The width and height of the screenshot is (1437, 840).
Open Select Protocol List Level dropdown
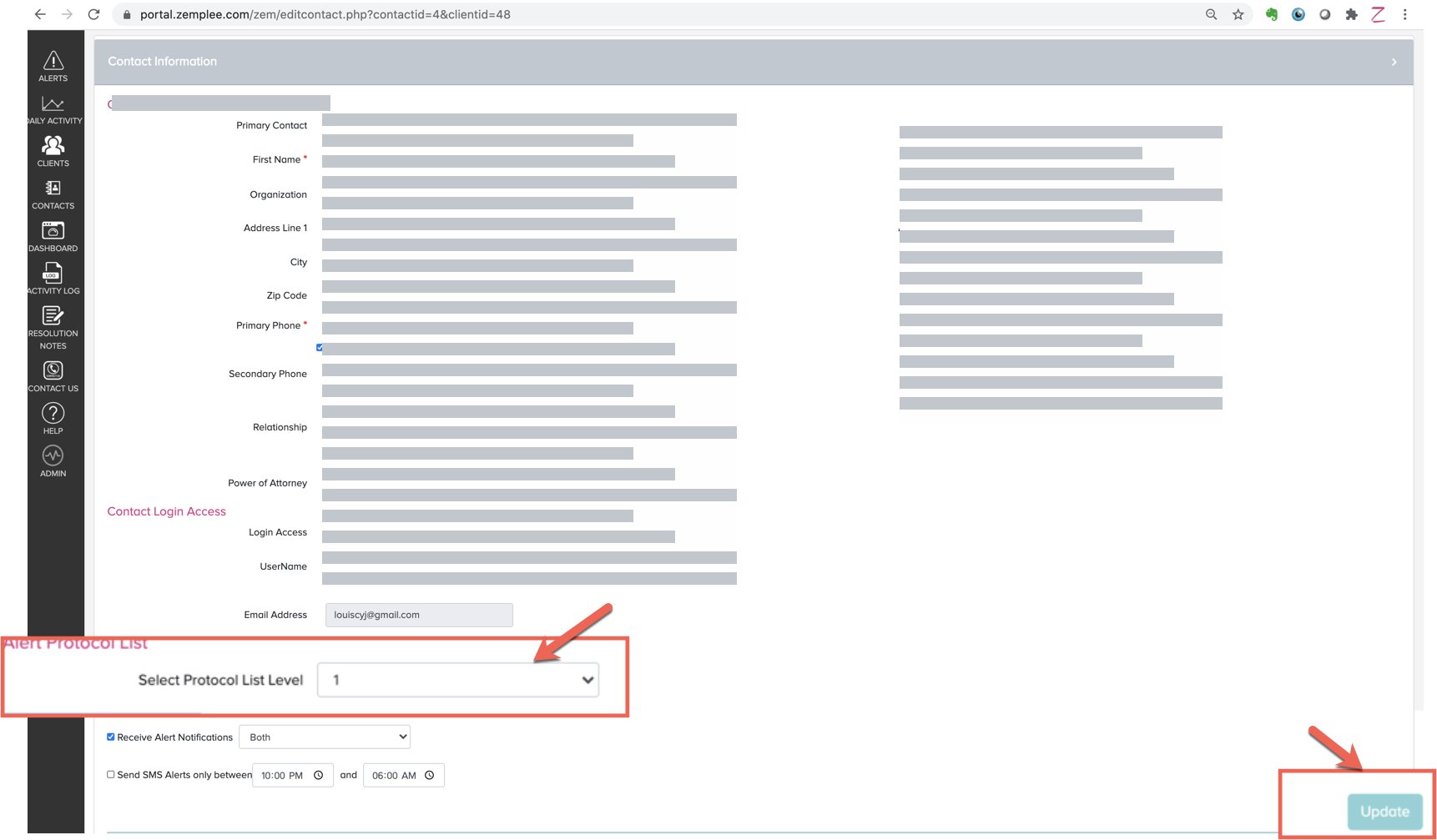tap(458, 680)
